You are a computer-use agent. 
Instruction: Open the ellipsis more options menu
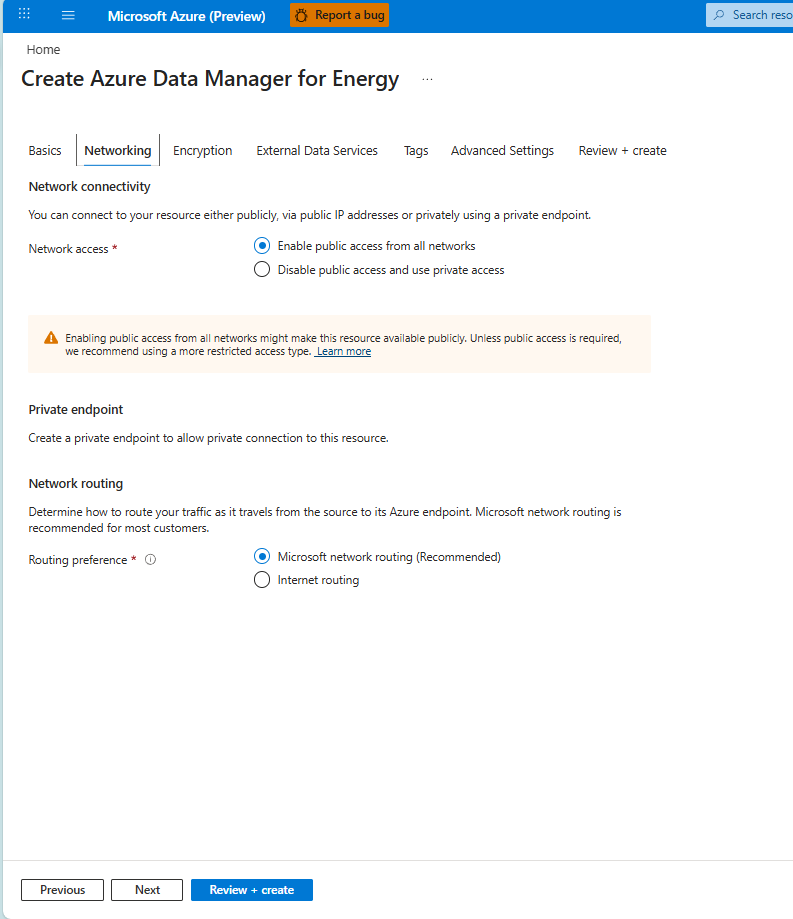(427, 79)
